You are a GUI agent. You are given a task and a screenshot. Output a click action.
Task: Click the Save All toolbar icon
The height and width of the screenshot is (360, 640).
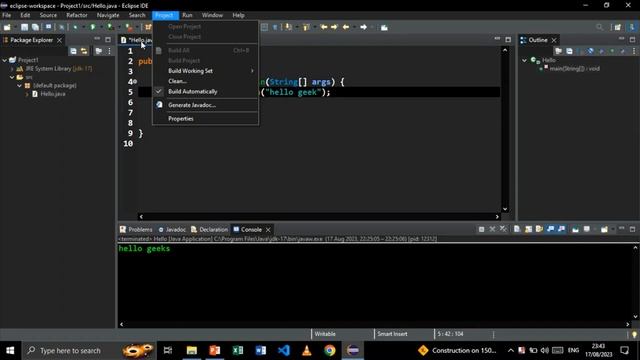(36, 27)
